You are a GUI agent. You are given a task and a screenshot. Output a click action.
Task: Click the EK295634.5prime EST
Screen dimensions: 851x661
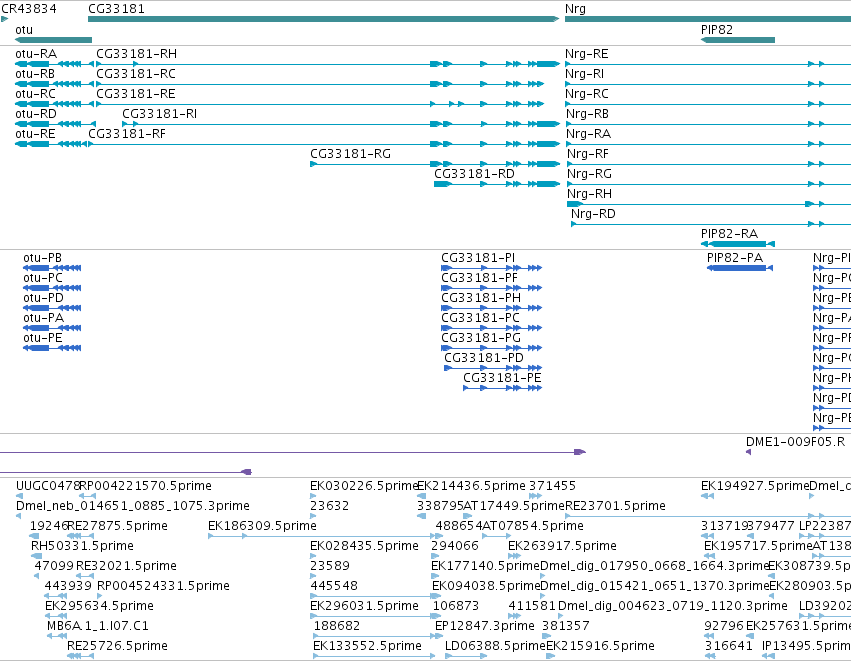[x=56, y=616]
